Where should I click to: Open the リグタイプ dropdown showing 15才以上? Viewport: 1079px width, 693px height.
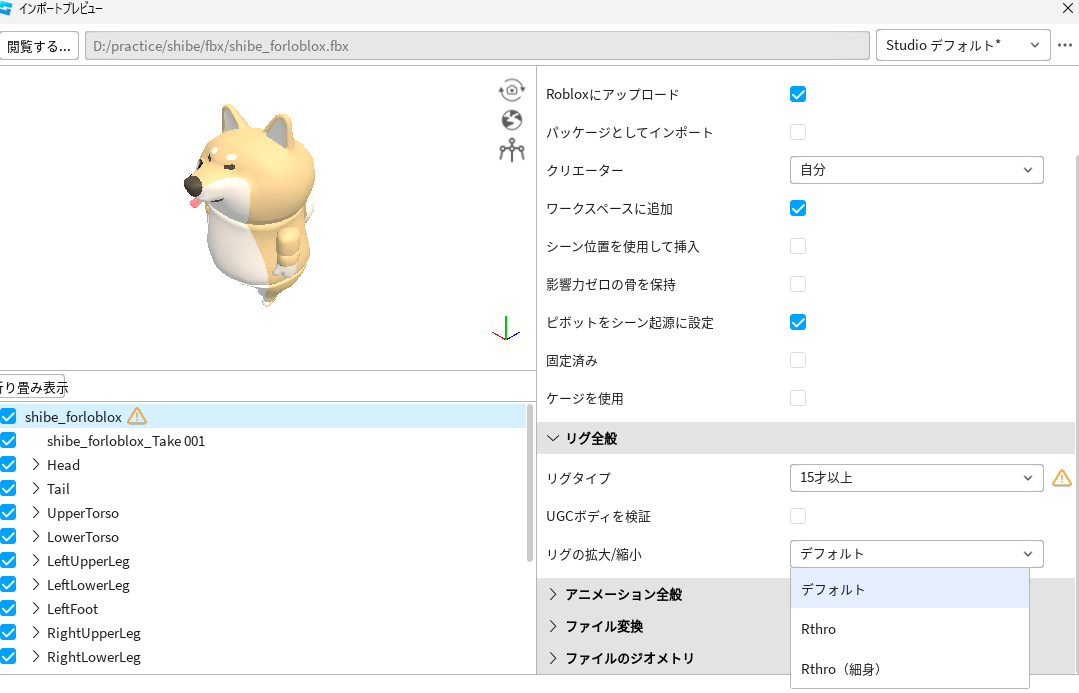(917, 478)
